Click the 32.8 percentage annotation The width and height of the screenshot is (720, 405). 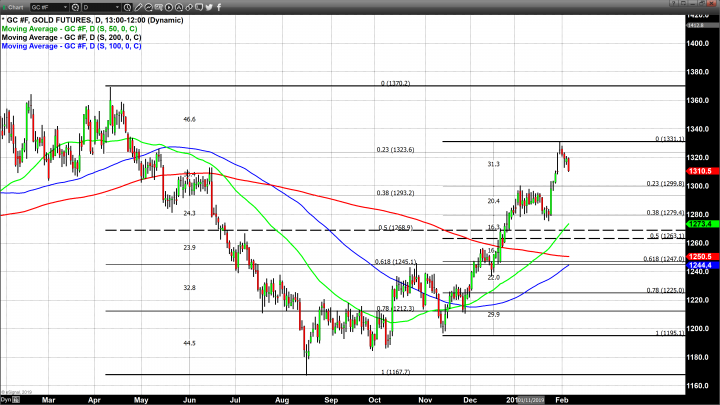(189, 287)
